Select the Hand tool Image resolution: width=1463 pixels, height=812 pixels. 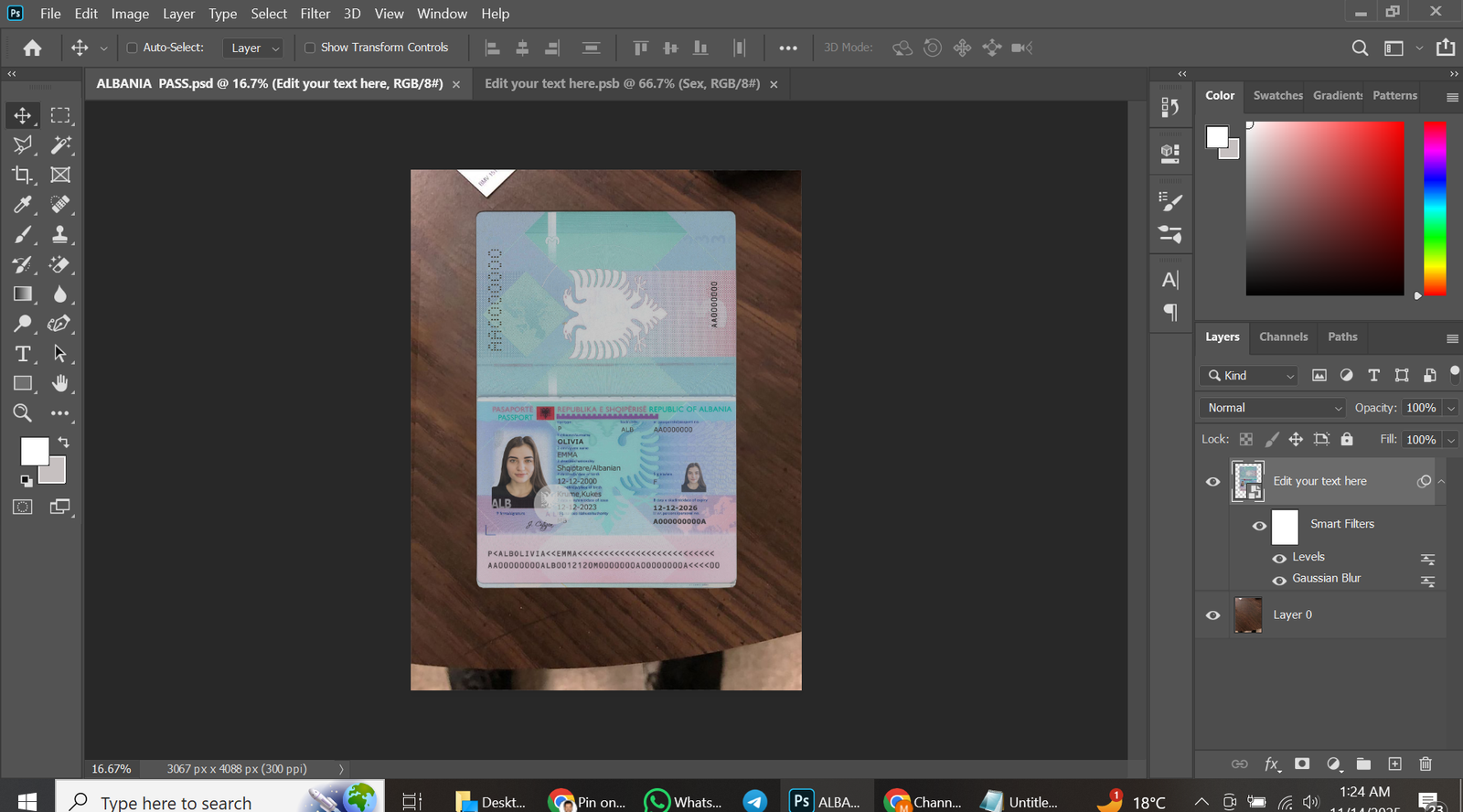tap(60, 383)
